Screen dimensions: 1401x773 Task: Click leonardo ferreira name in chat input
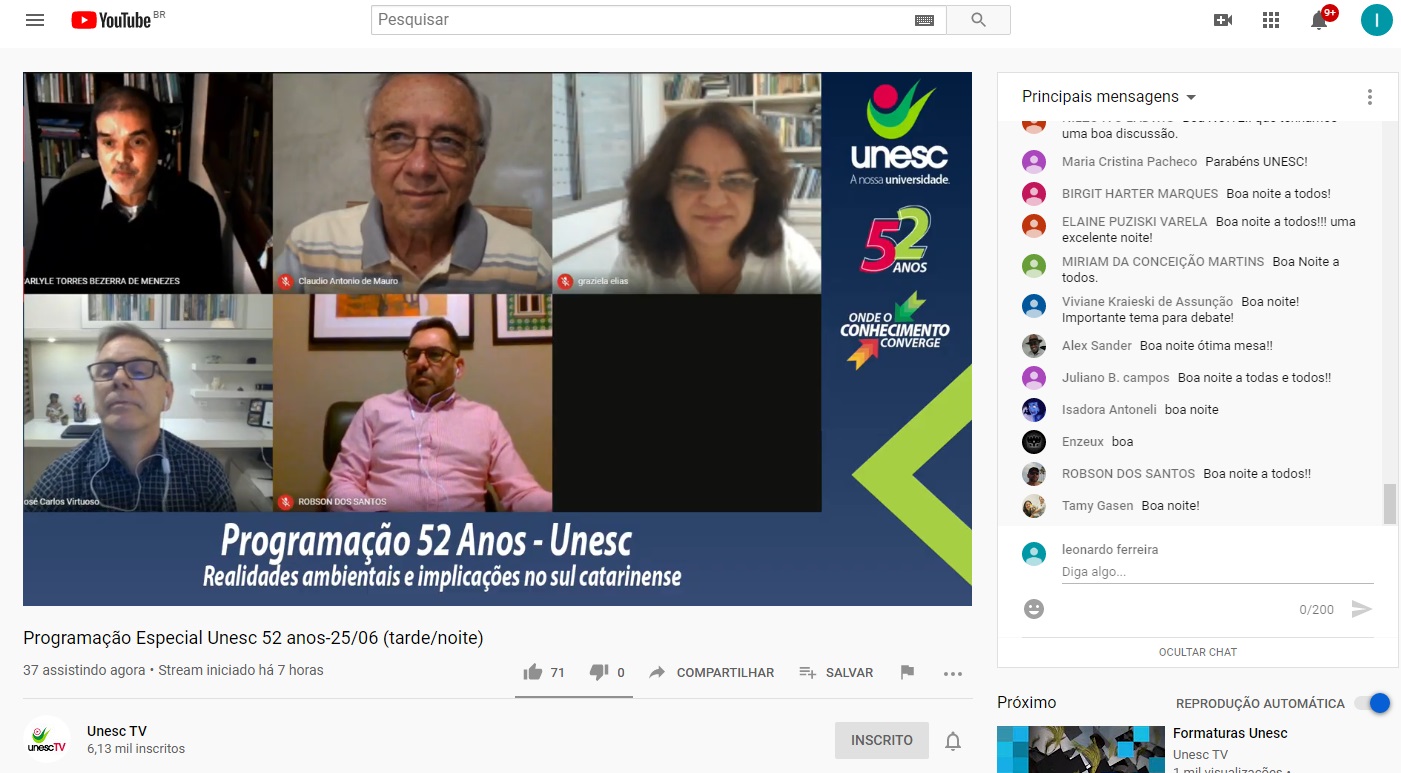coord(1110,550)
